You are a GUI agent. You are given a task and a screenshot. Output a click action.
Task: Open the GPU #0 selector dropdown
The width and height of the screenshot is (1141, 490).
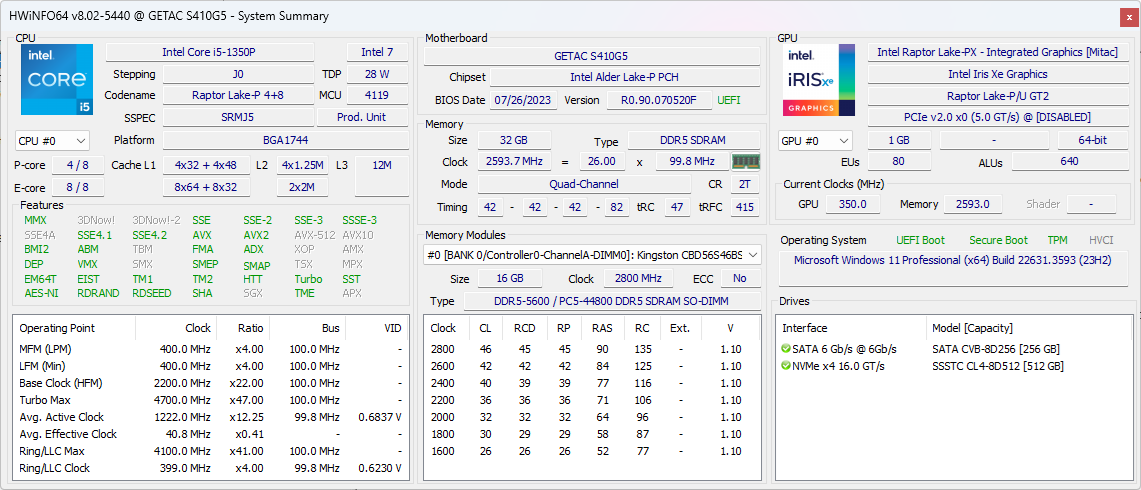[815, 141]
